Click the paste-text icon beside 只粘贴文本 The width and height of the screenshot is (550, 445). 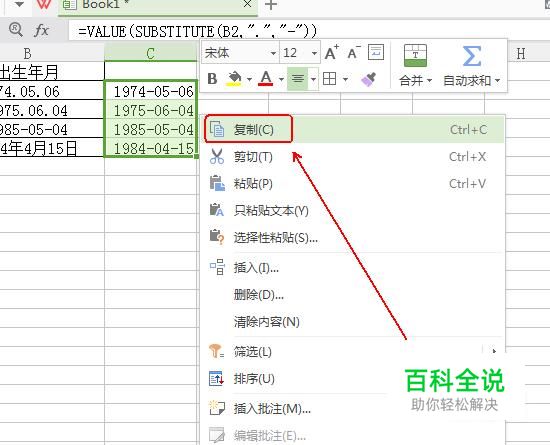217,210
